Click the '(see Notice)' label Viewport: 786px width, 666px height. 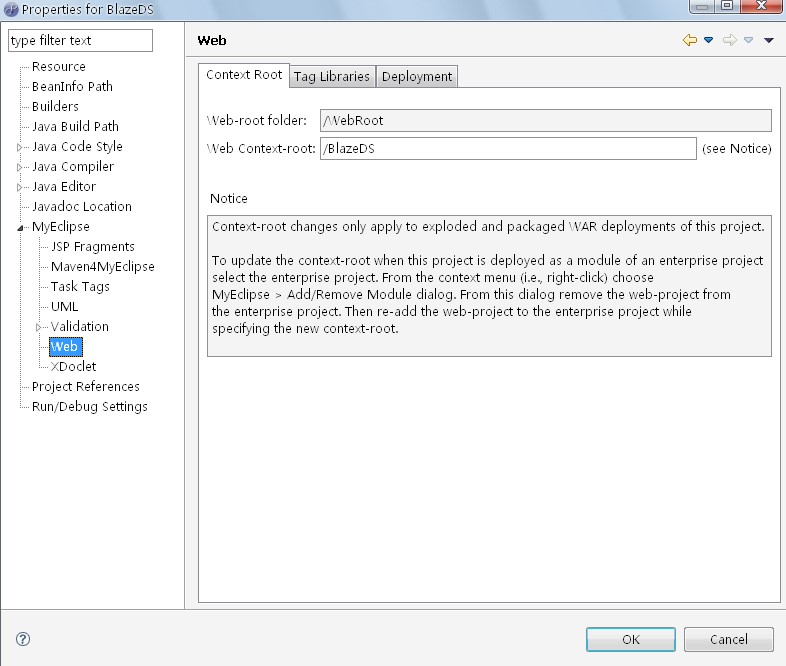(736, 149)
